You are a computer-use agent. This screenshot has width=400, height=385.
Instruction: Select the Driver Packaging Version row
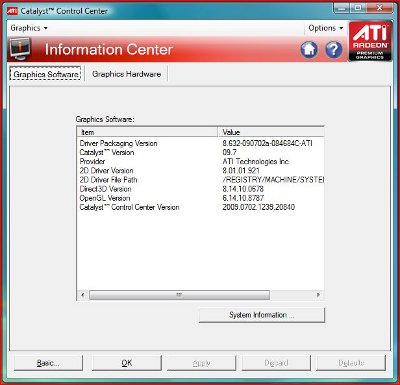[200, 143]
